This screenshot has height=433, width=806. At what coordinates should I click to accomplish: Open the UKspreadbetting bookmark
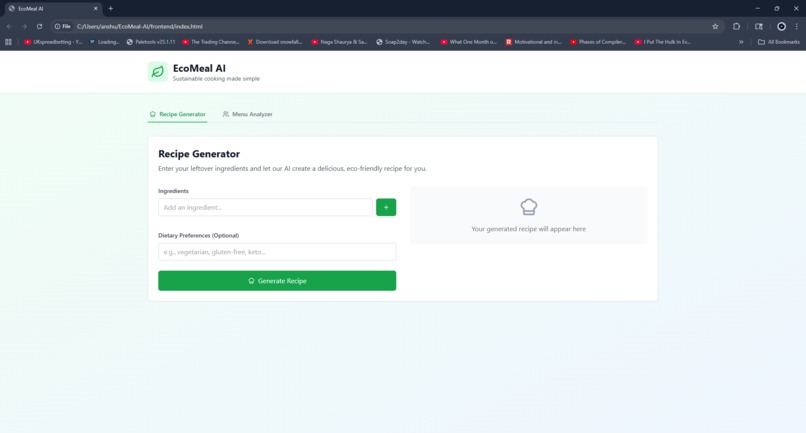coord(53,42)
